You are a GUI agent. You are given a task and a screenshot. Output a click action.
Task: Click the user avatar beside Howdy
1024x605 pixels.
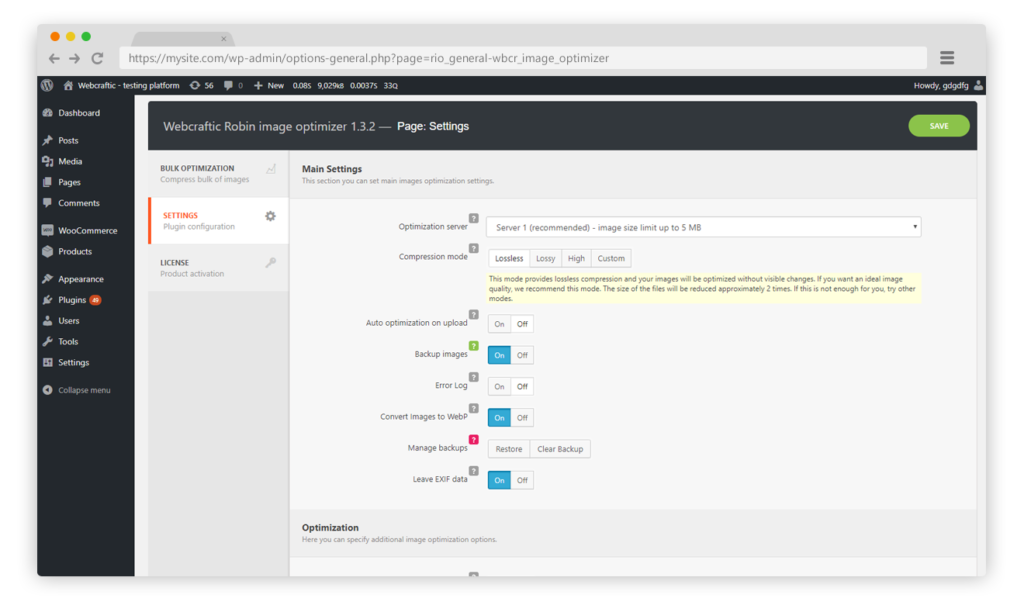tap(978, 85)
